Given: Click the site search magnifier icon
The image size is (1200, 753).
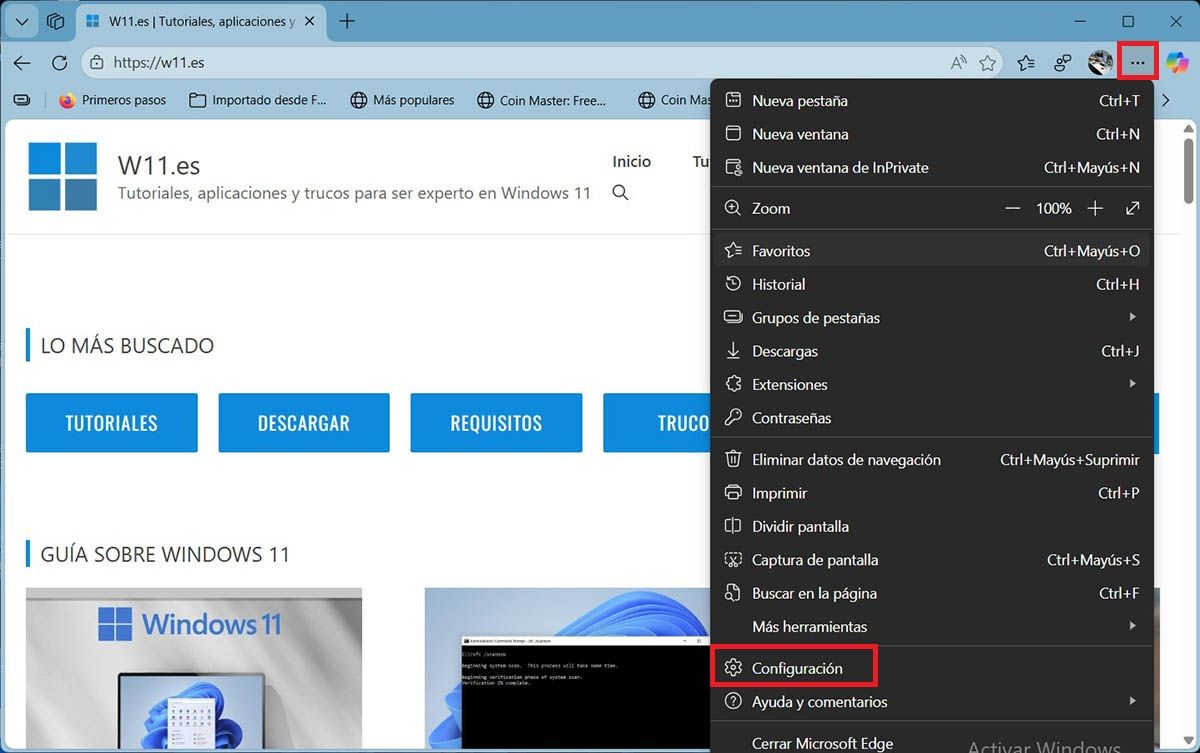Looking at the screenshot, I should pos(620,193).
